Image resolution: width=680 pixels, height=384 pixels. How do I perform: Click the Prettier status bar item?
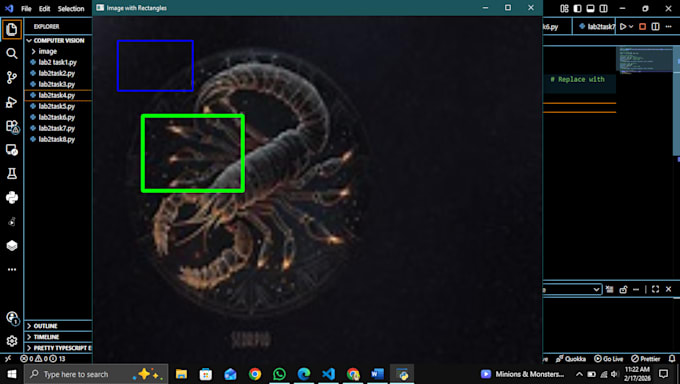coord(646,359)
